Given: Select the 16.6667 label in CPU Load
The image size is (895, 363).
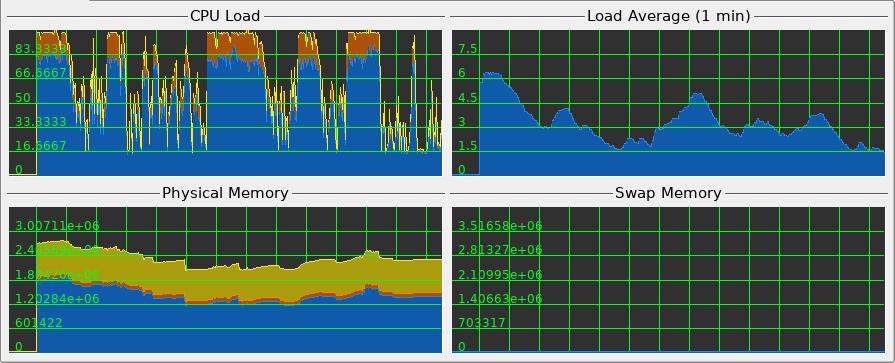Looking at the screenshot, I should coord(41,146).
